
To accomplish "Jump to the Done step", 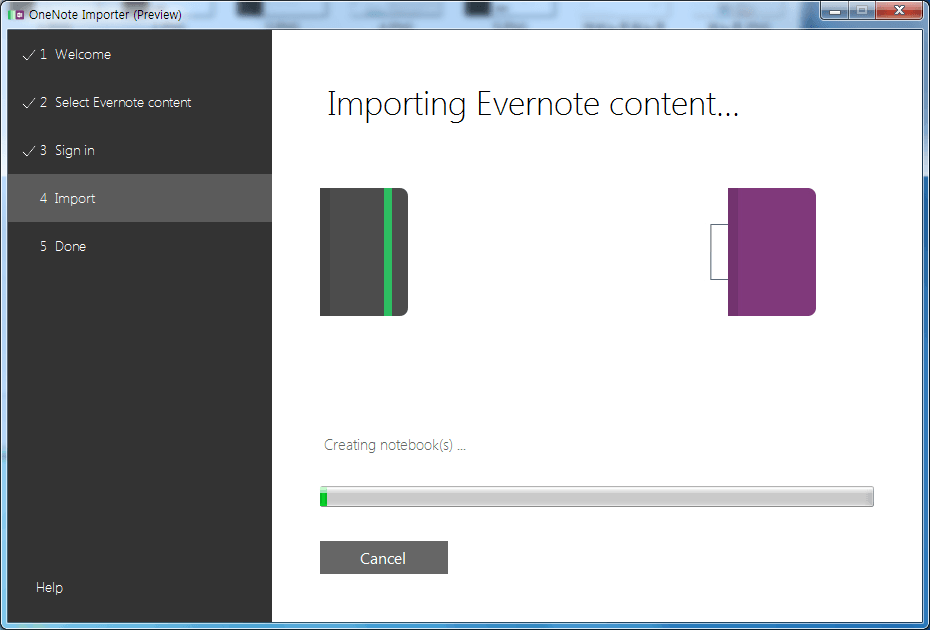I will [x=70, y=247].
